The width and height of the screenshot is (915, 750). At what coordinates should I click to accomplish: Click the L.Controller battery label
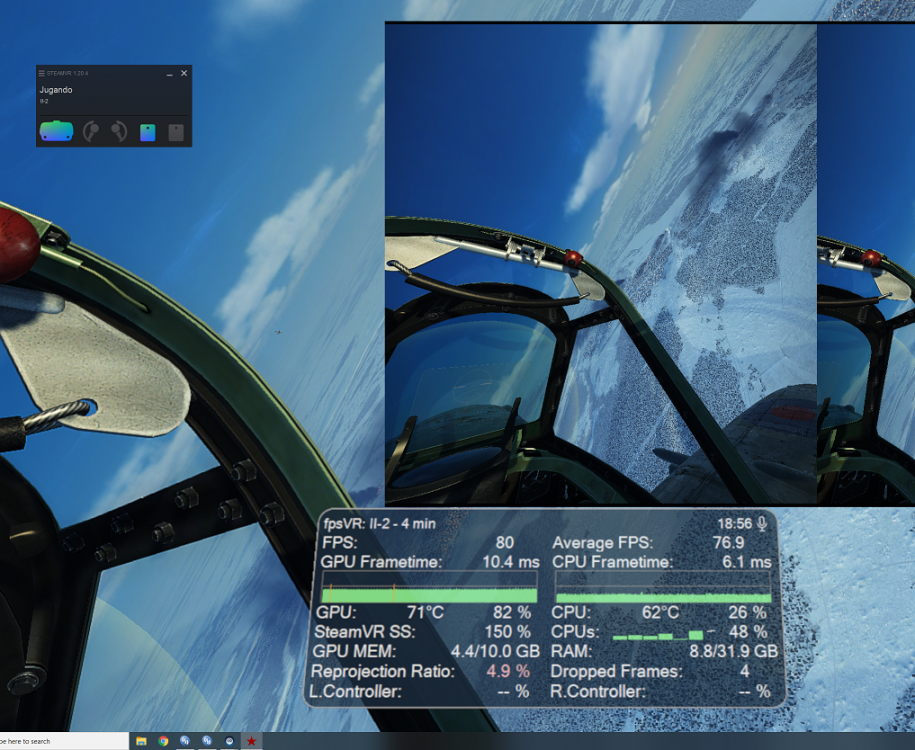point(355,692)
